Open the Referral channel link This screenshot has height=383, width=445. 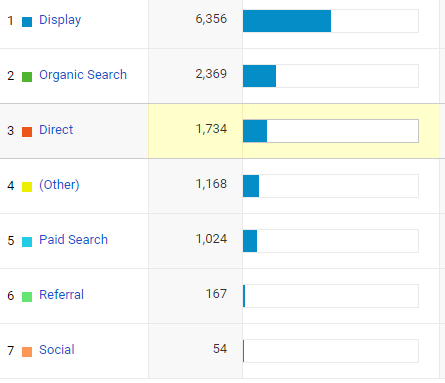[61, 295]
